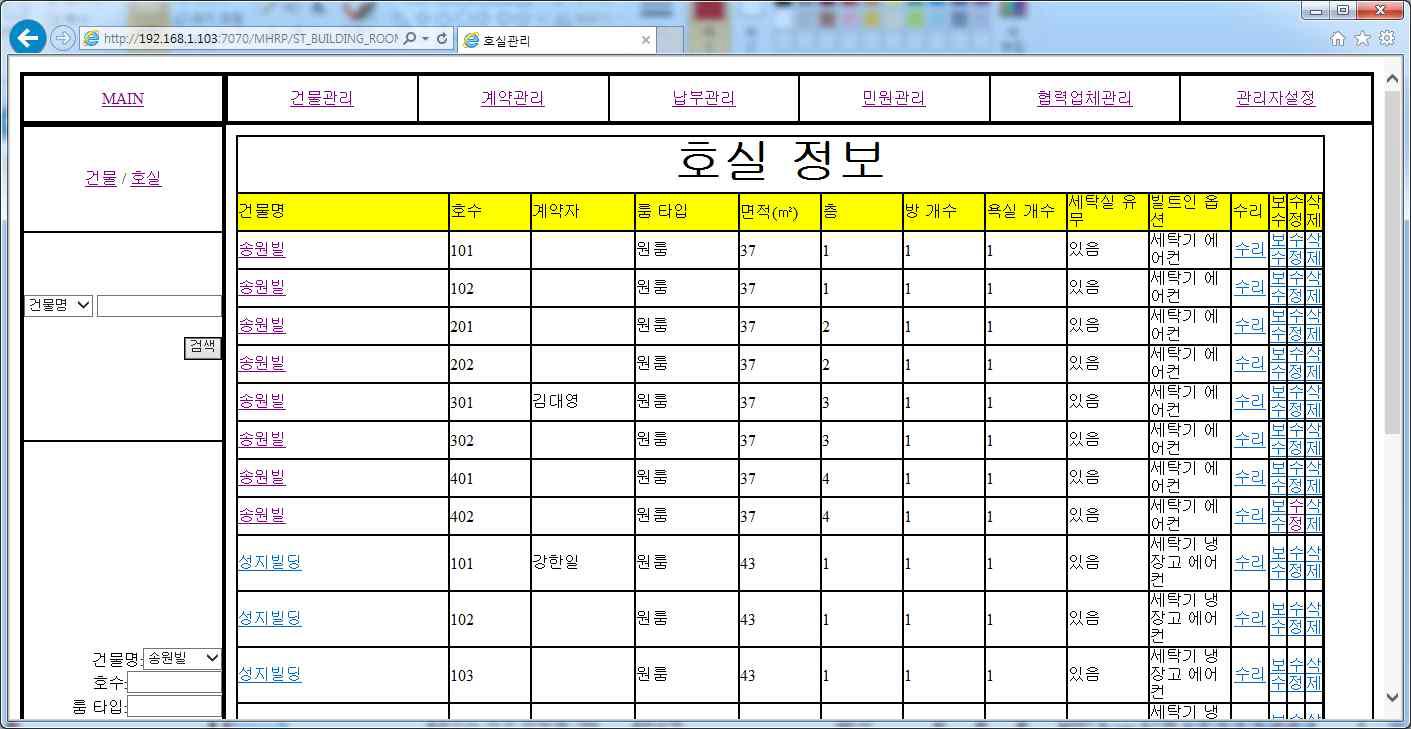Open the 관리자설정 menu
Viewport: 1411px width, 729px height.
1276,99
